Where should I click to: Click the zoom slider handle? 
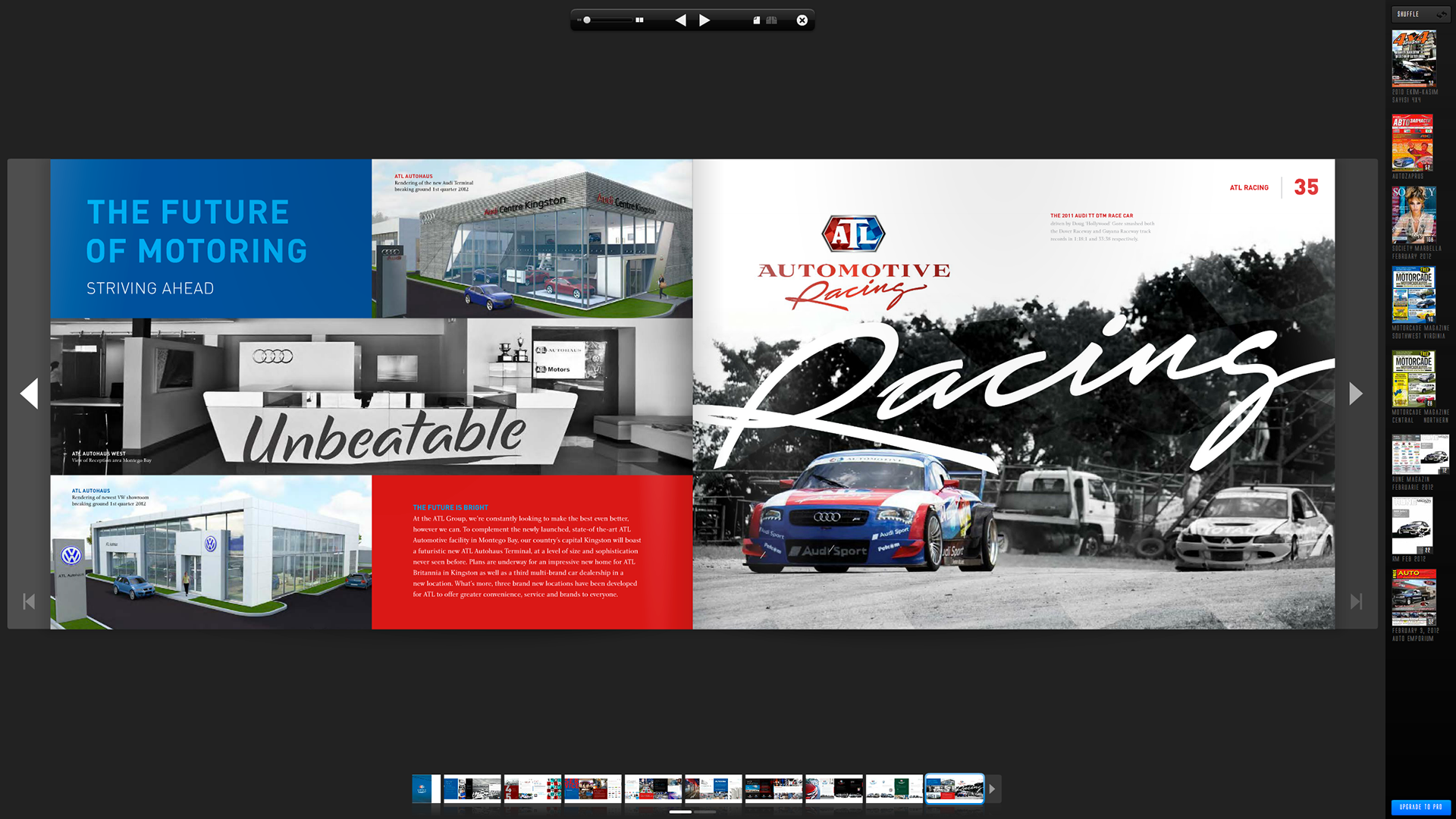click(x=587, y=20)
